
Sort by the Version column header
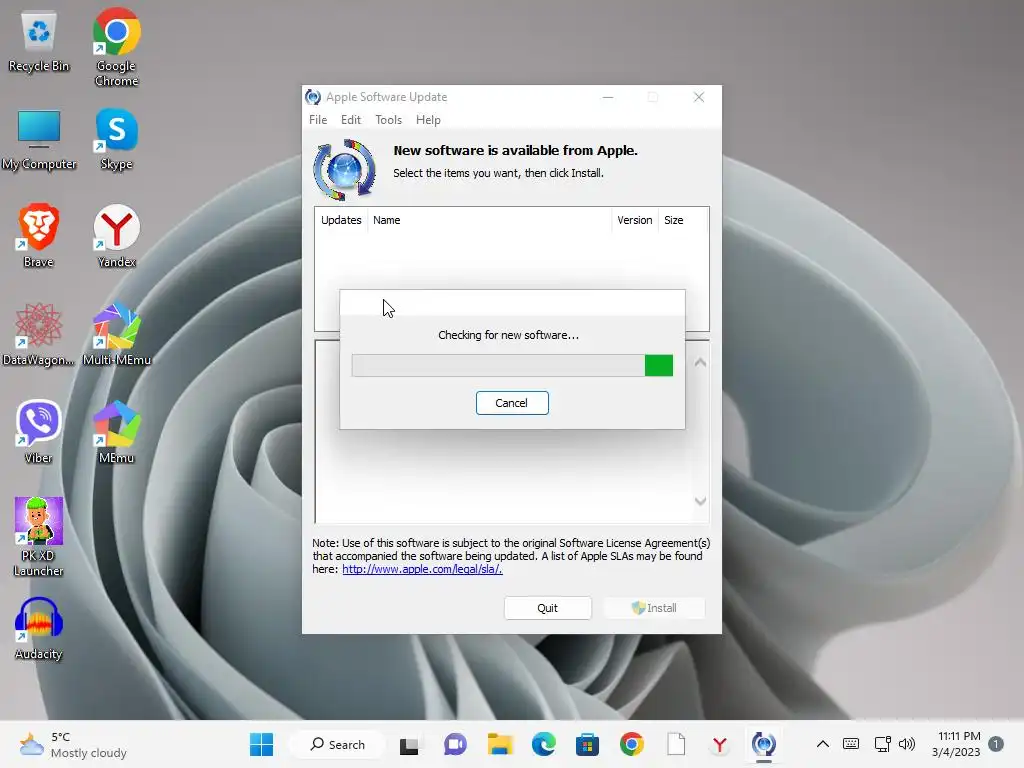click(635, 220)
